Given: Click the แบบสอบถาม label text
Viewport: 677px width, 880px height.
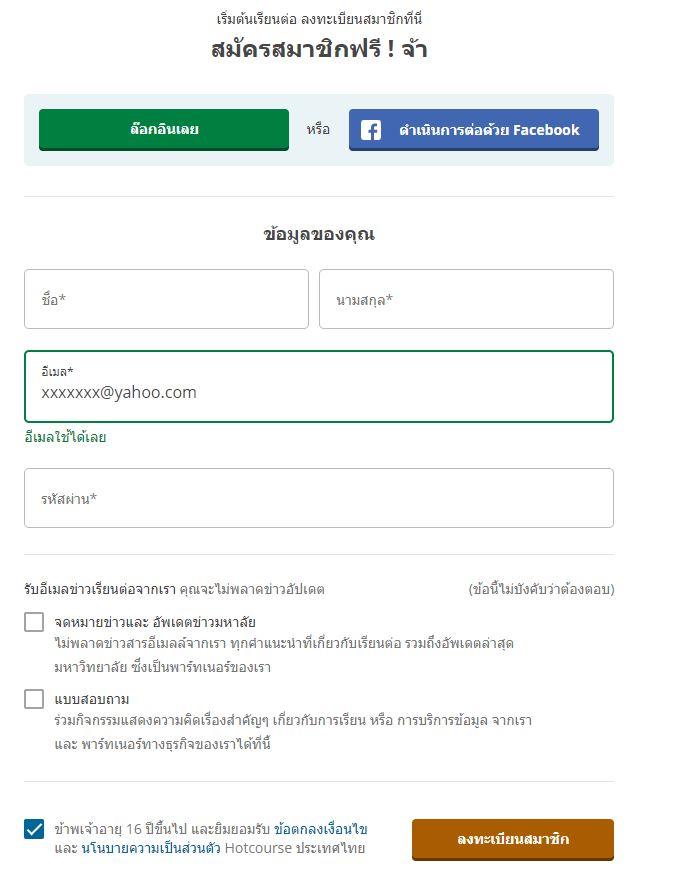Looking at the screenshot, I should [92, 699].
